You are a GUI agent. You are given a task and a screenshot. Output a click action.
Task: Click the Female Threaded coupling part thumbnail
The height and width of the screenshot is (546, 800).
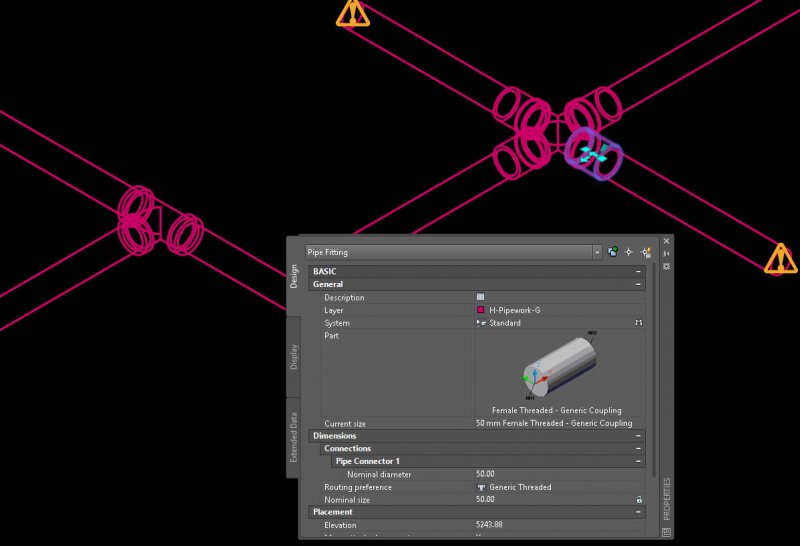pos(559,366)
